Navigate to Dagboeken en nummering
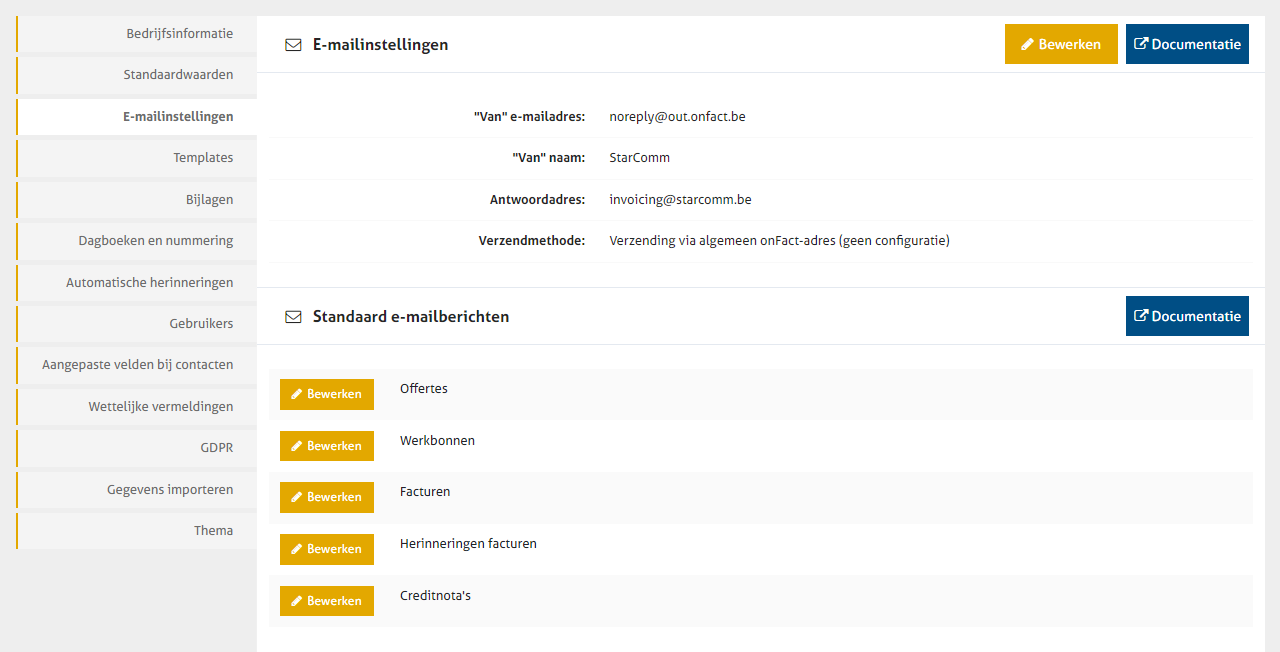 (x=155, y=241)
